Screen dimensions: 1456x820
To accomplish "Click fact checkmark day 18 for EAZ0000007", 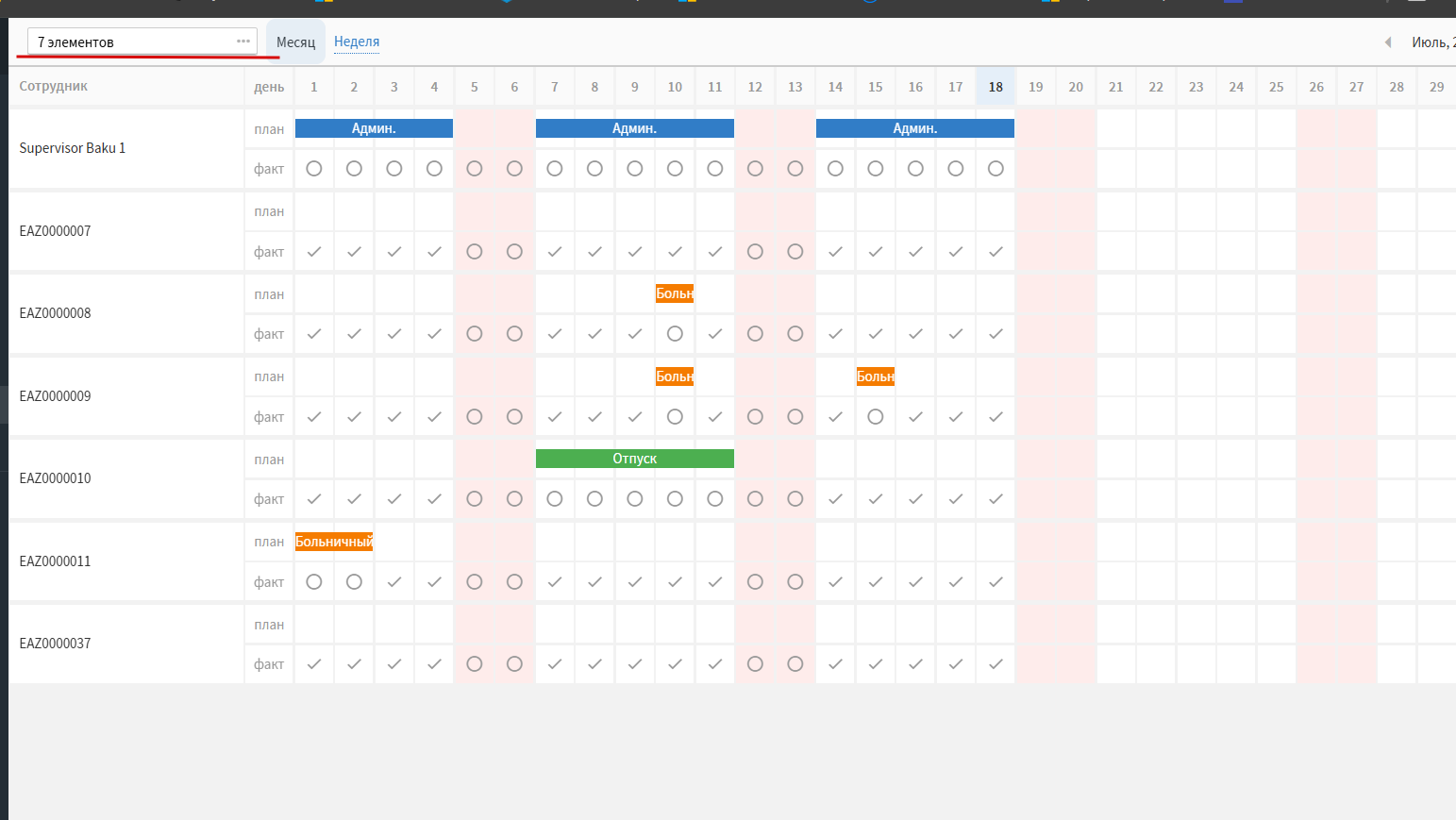I will point(996,252).
